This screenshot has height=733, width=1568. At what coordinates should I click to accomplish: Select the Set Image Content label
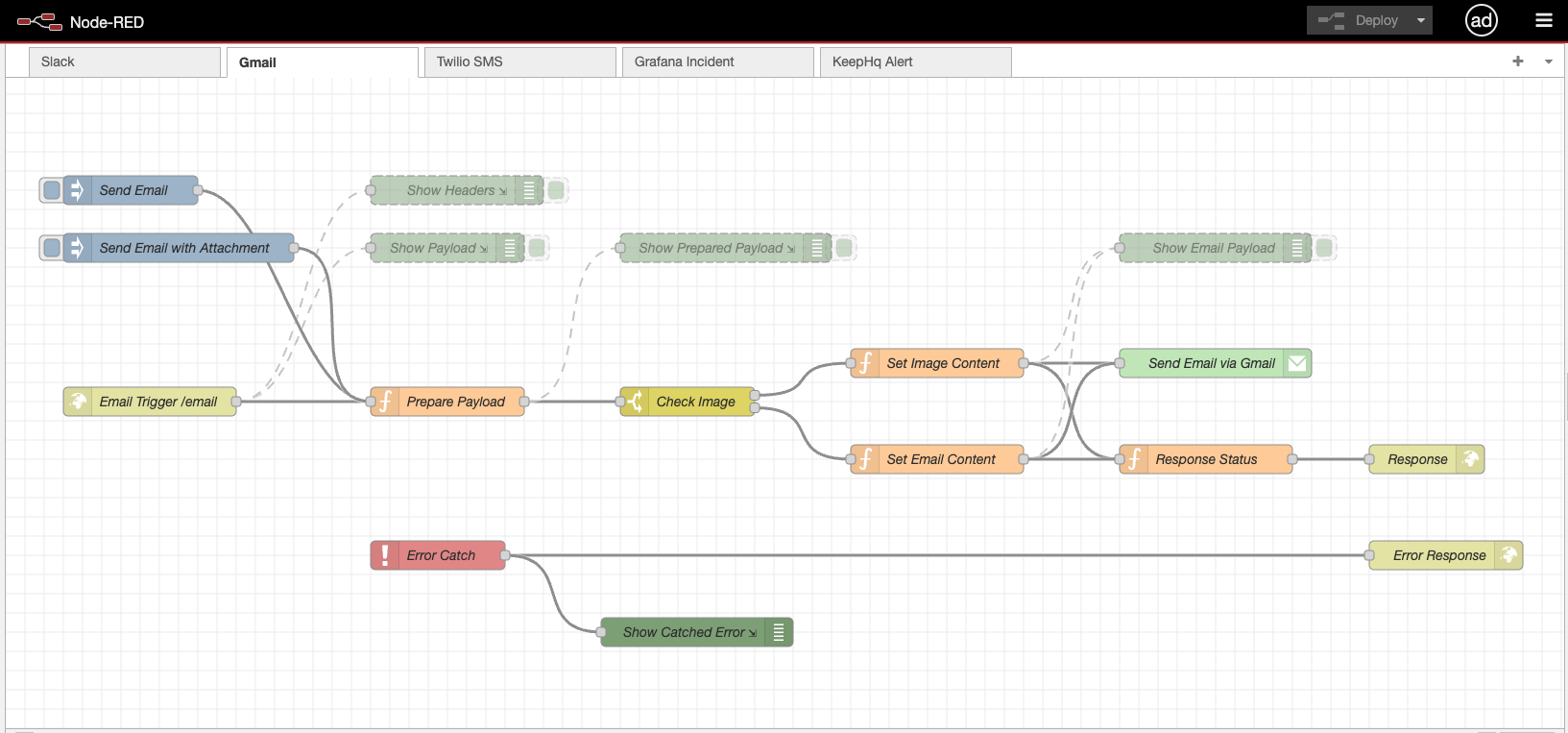(943, 363)
